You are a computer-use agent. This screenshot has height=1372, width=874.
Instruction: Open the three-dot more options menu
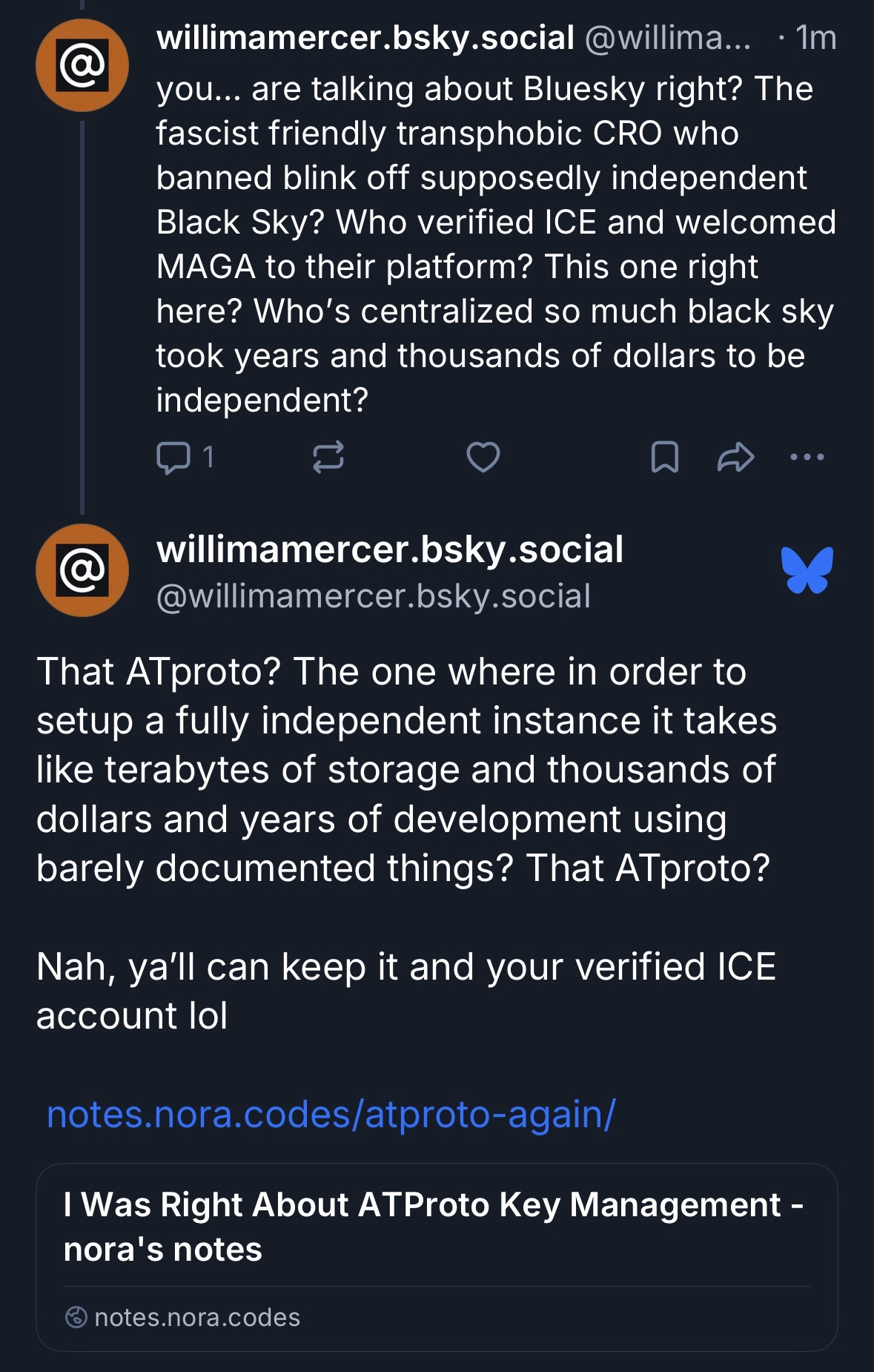807,457
